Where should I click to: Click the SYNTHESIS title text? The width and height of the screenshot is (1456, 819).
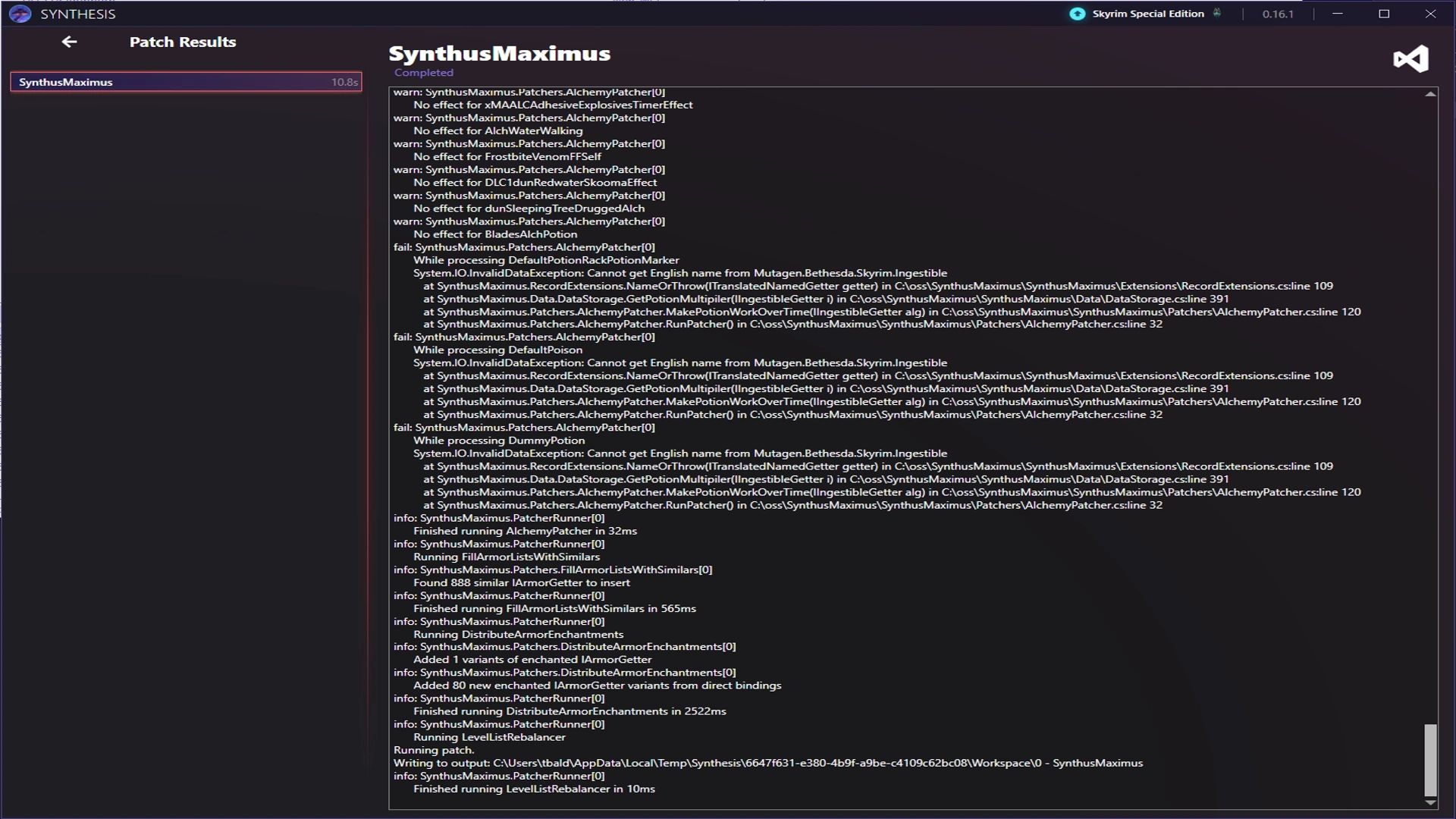[x=78, y=13]
